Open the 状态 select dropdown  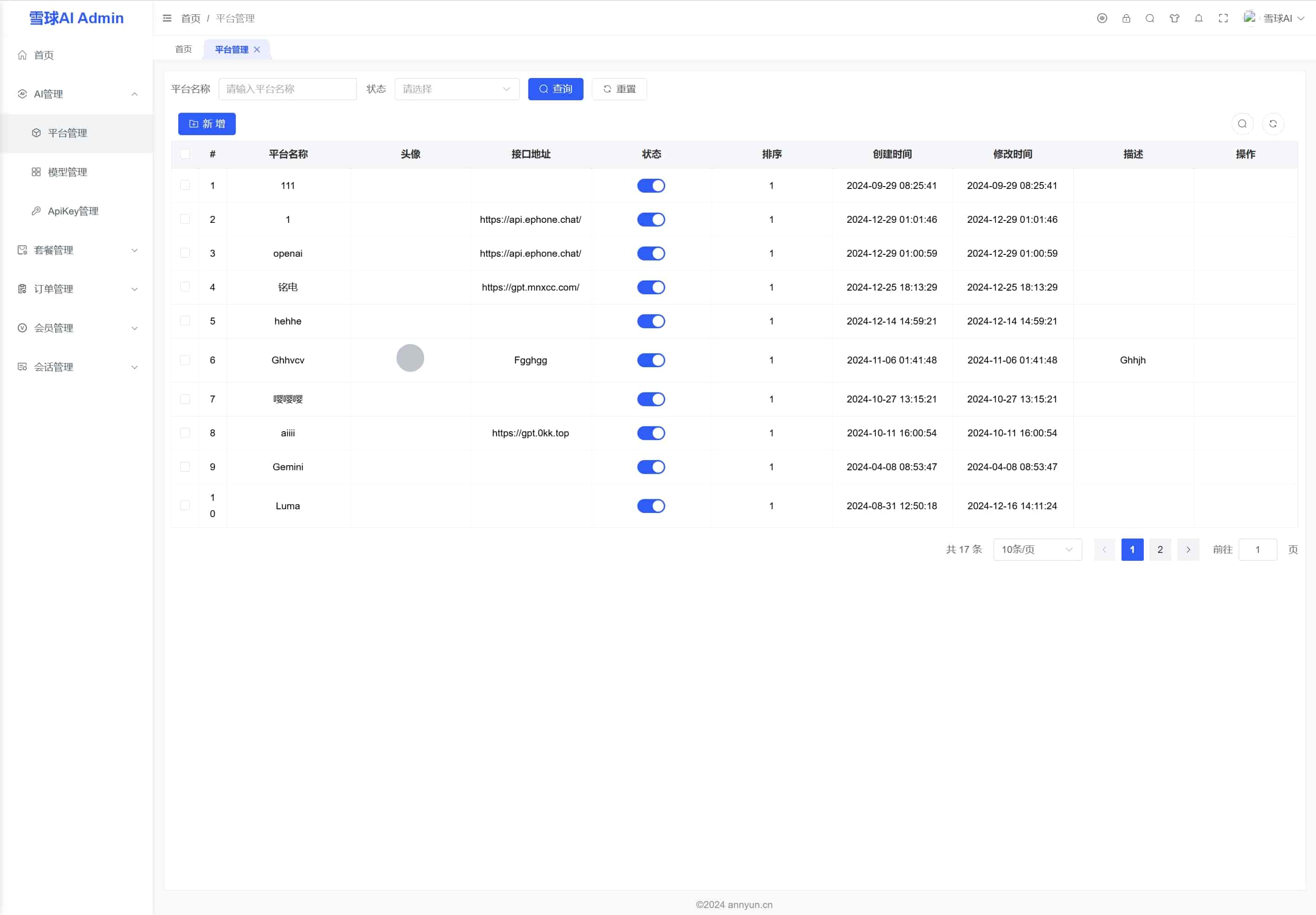click(x=456, y=89)
